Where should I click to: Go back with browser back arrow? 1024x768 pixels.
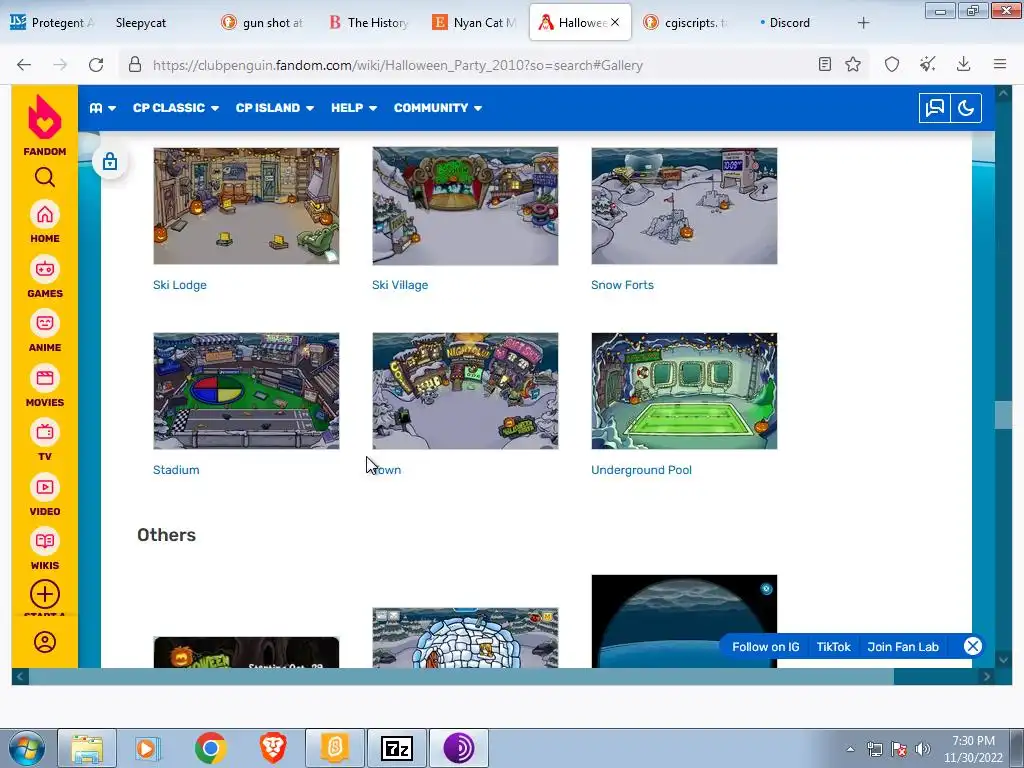24,65
